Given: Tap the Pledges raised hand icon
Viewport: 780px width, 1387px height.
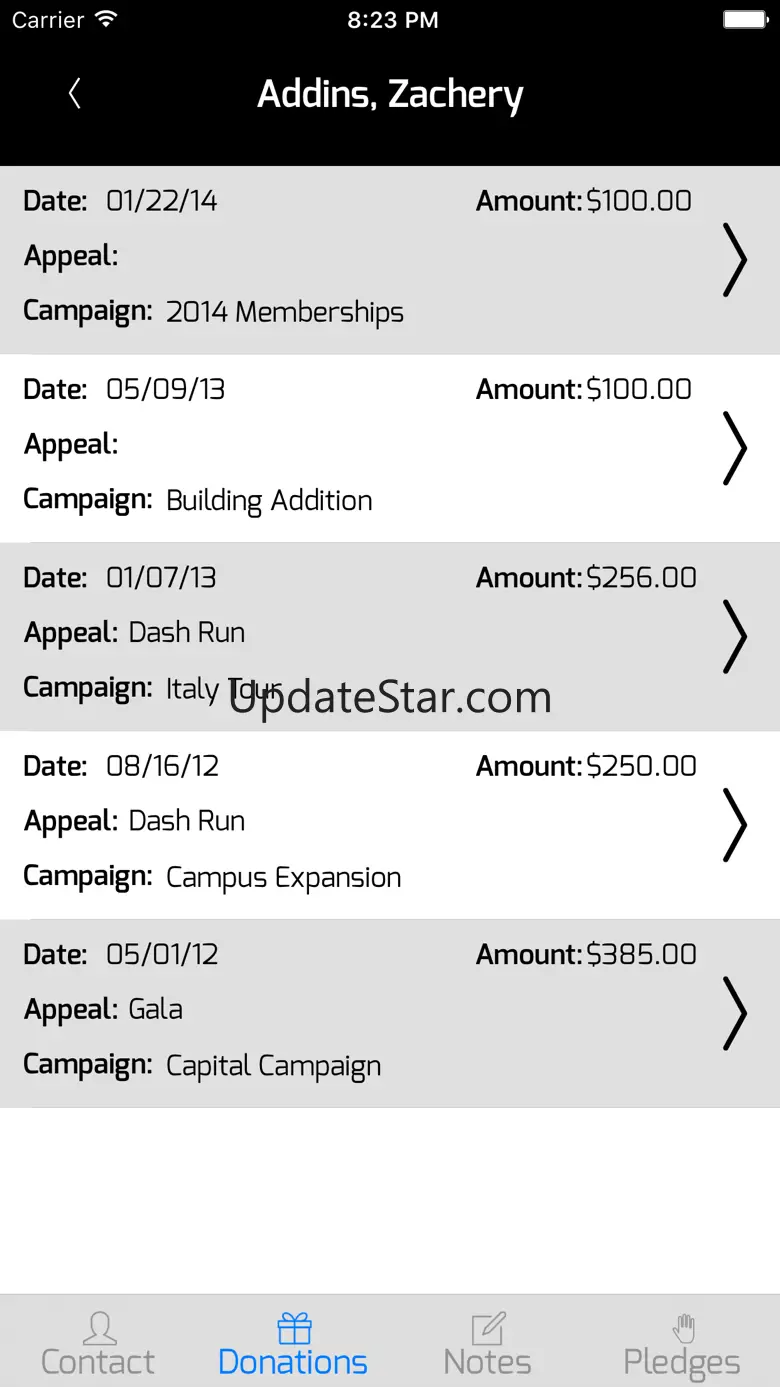Looking at the screenshot, I should click(684, 1328).
